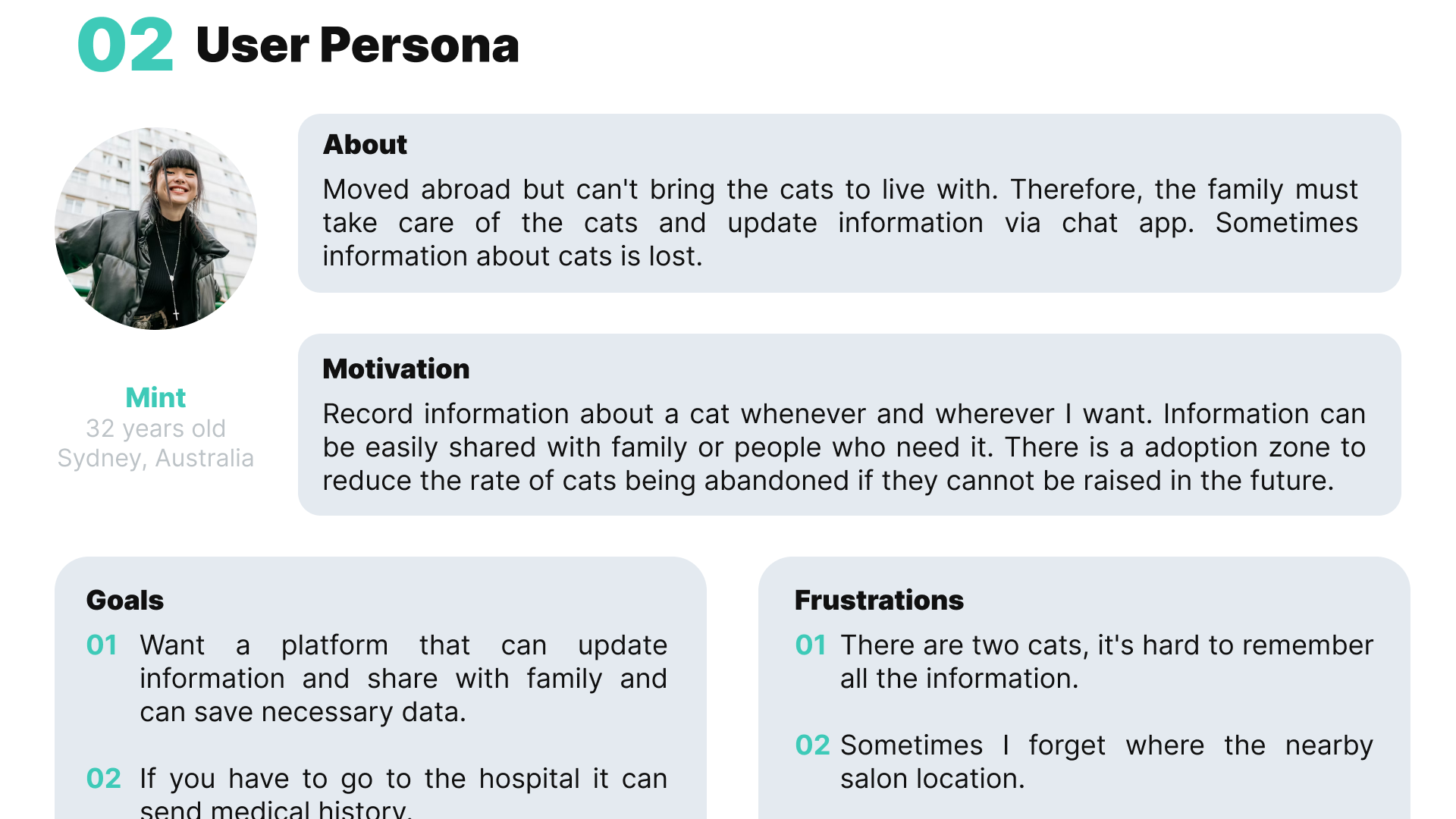This screenshot has height=819, width=1456.
Task: Click the About heading
Action: point(365,144)
